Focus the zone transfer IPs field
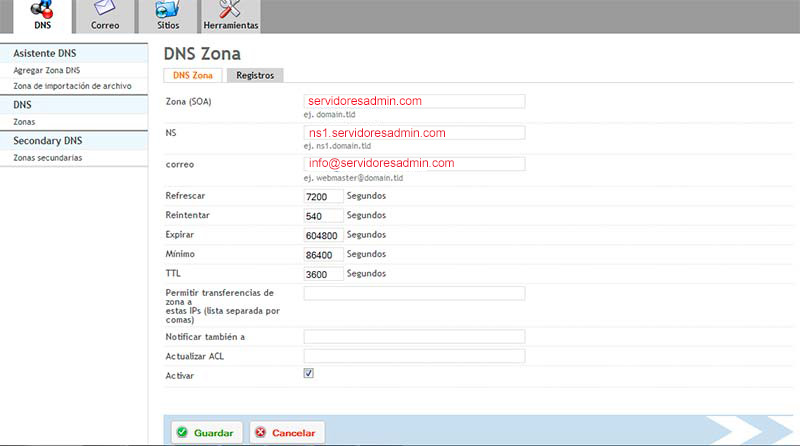The width and height of the screenshot is (800, 446). [x=414, y=293]
